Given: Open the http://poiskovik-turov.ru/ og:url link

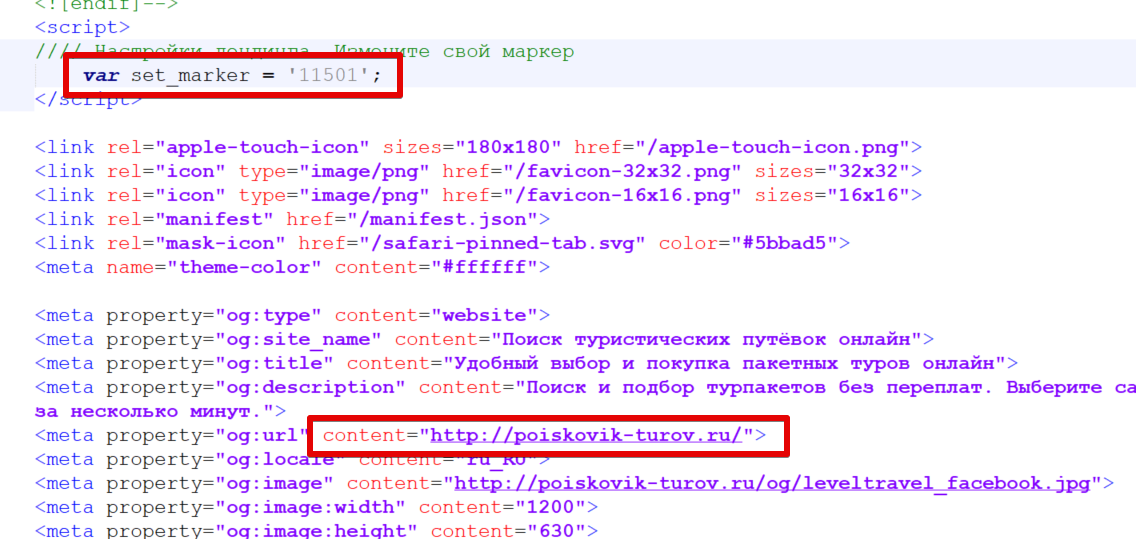Looking at the screenshot, I should click(587, 435).
